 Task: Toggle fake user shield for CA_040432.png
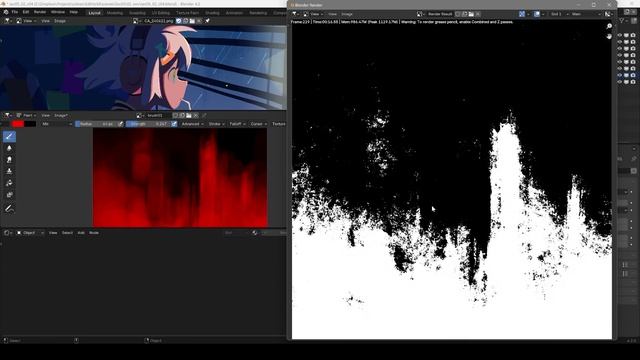pyautogui.click(x=178, y=21)
